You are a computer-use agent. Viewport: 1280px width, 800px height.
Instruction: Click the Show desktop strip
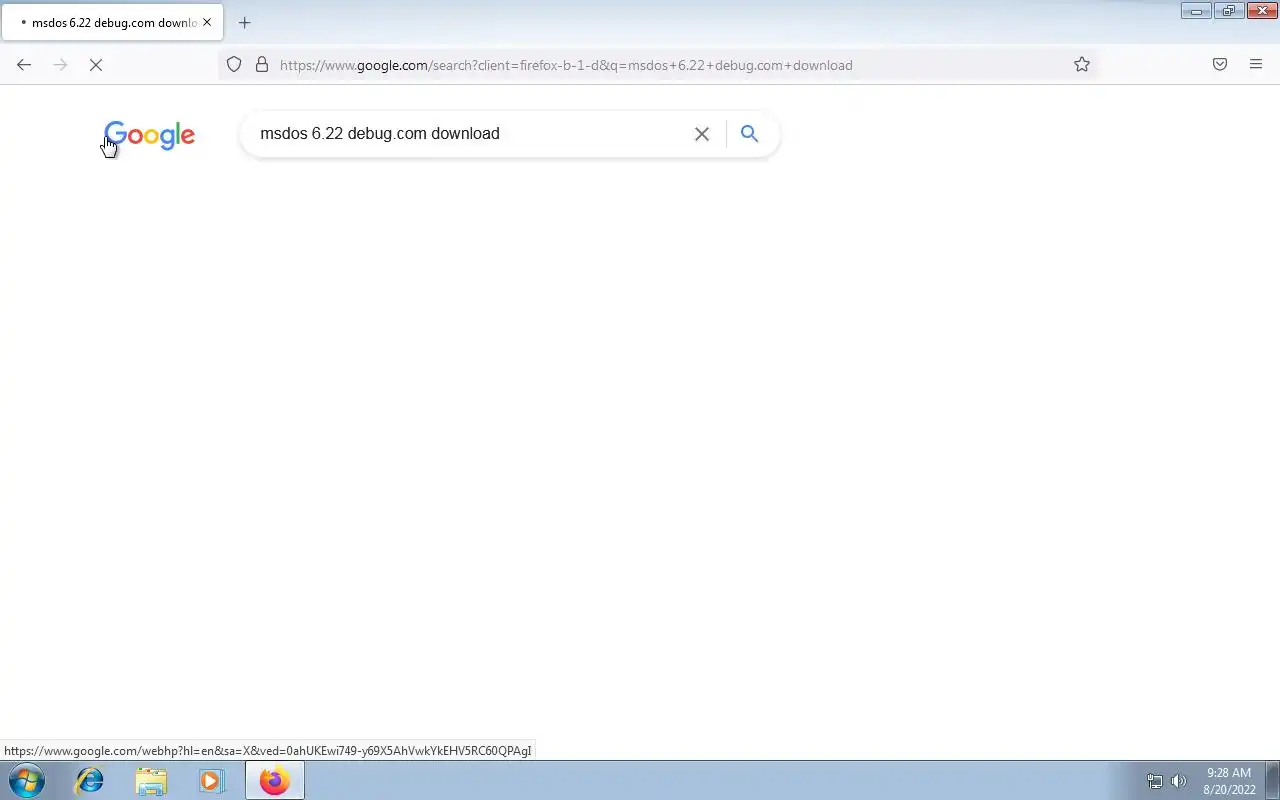coord(1272,781)
